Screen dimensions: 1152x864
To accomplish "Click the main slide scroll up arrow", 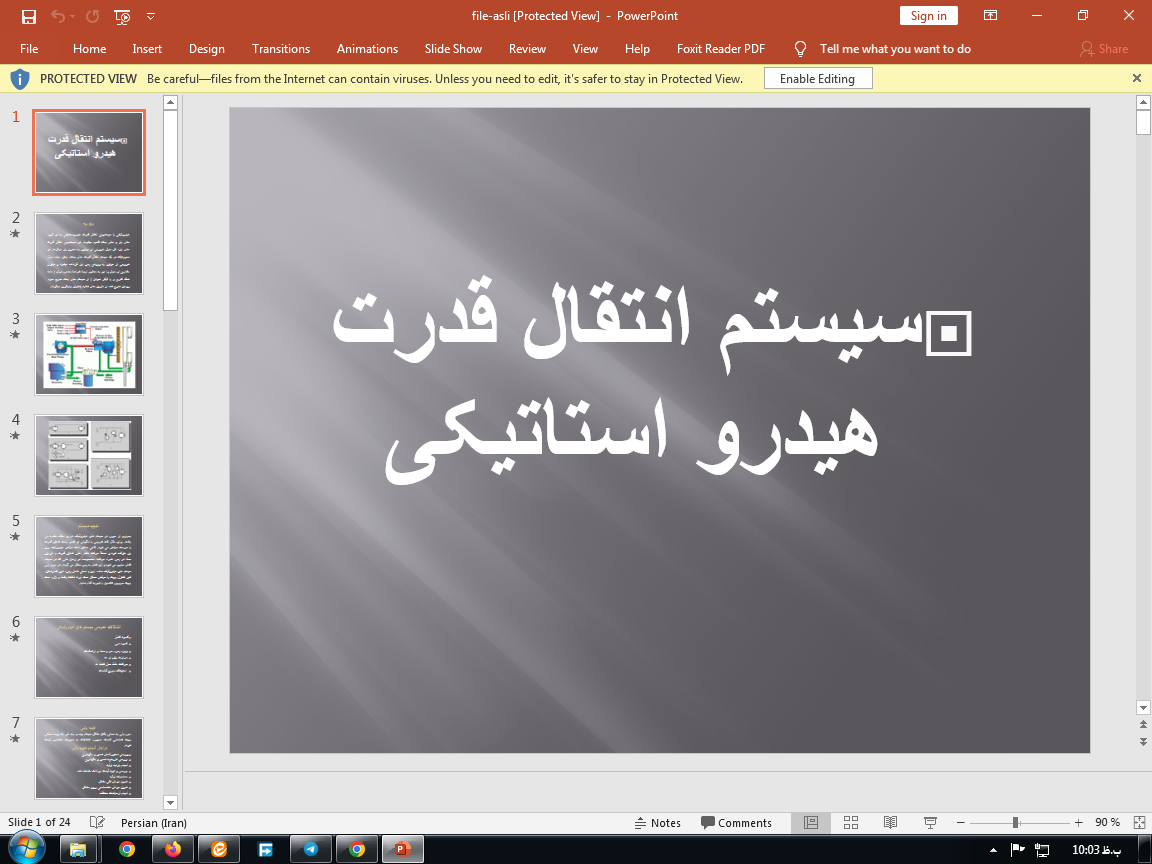I will [1143, 102].
